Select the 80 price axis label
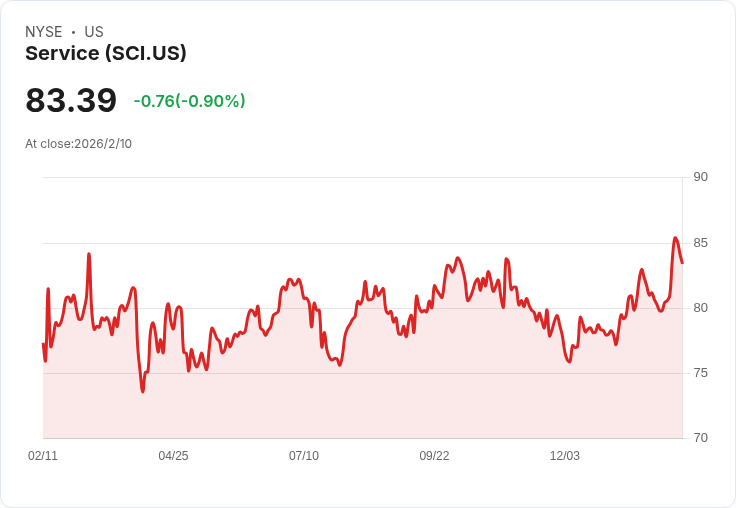Image resolution: width=736 pixels, height=508 pixels. coord(700,308)
